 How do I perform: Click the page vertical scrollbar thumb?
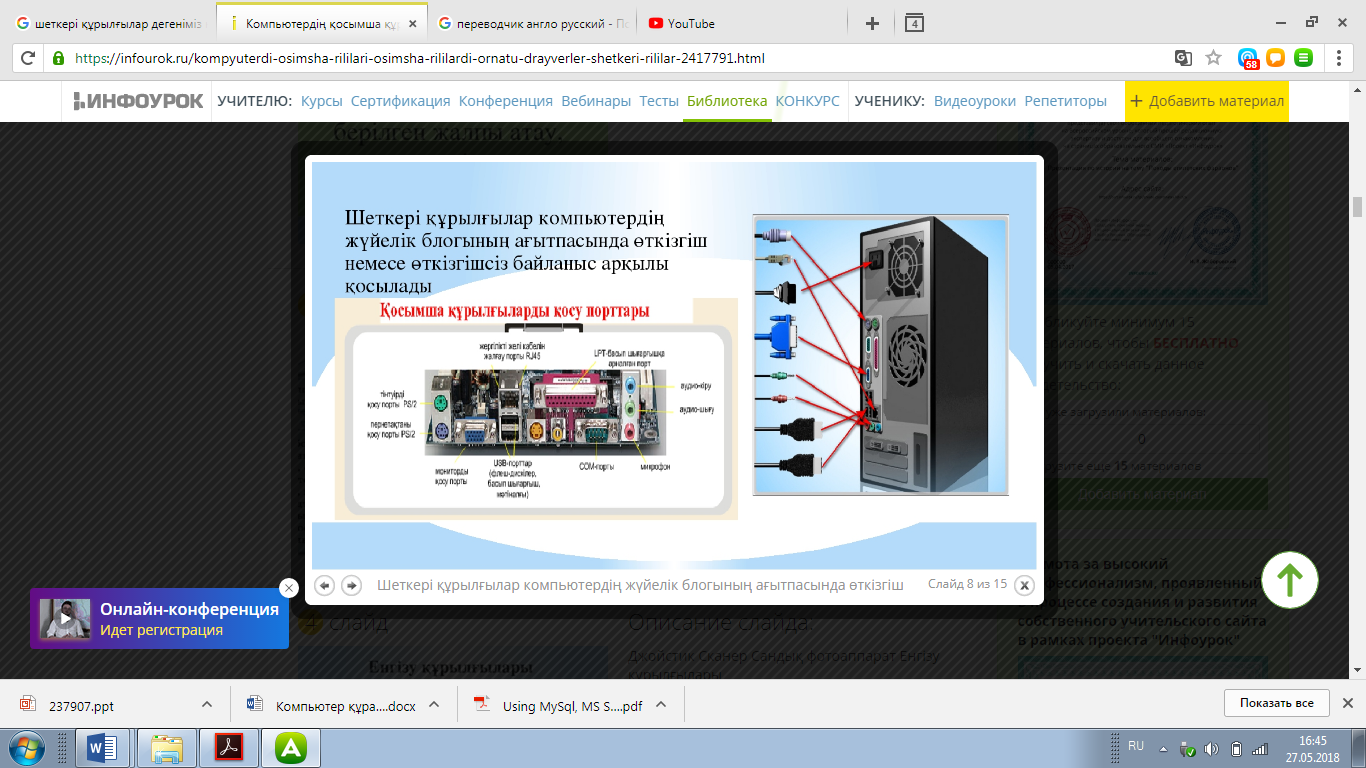tap(1357, 207)
